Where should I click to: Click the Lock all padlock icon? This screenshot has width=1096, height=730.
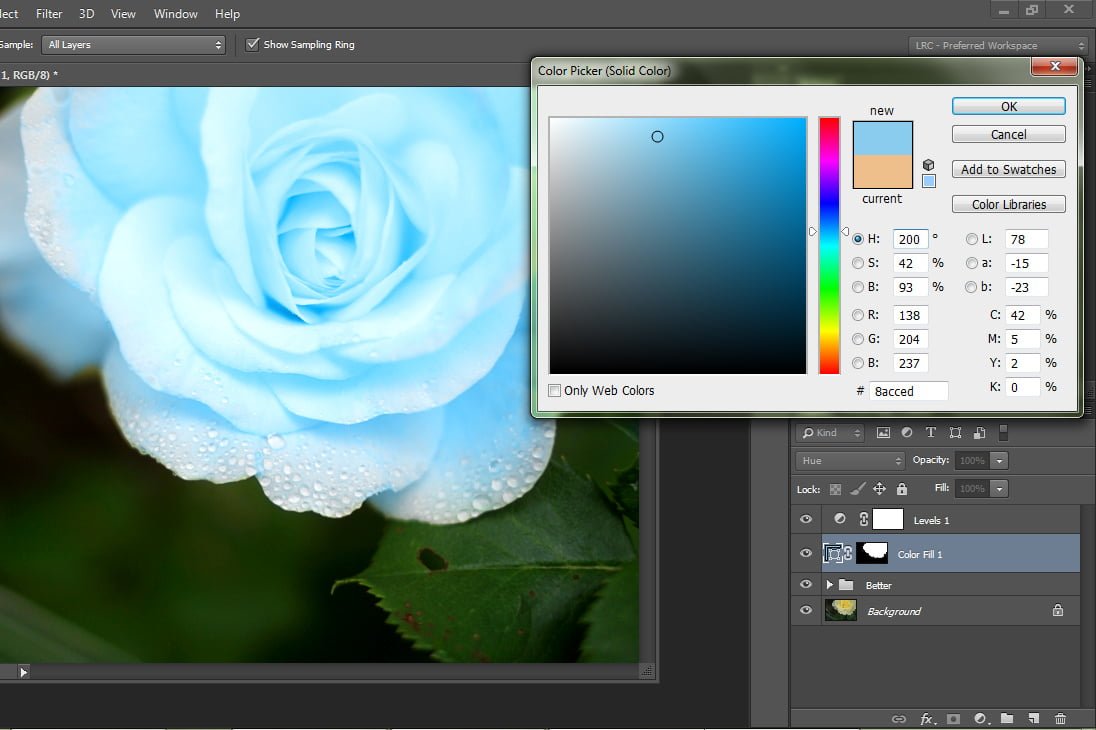coord(902,489)
